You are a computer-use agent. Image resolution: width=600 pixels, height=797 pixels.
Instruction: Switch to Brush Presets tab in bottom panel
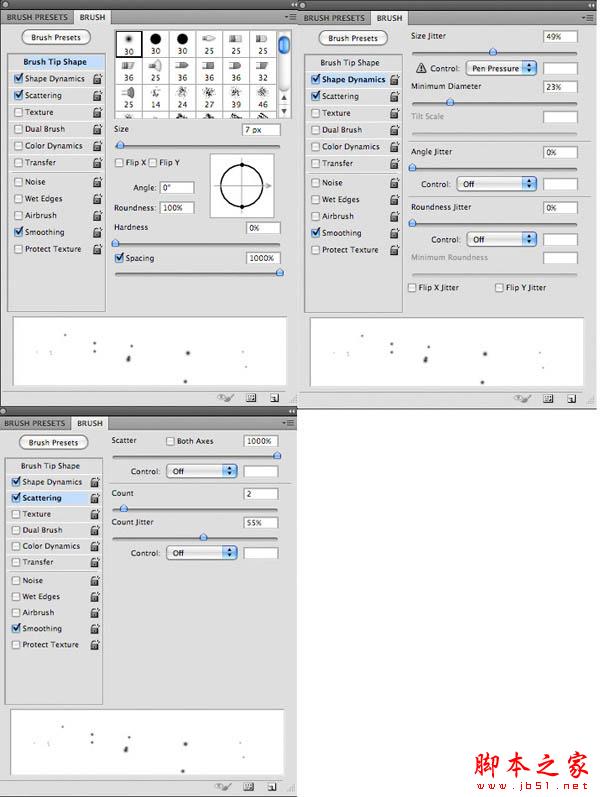click(35, 423)
